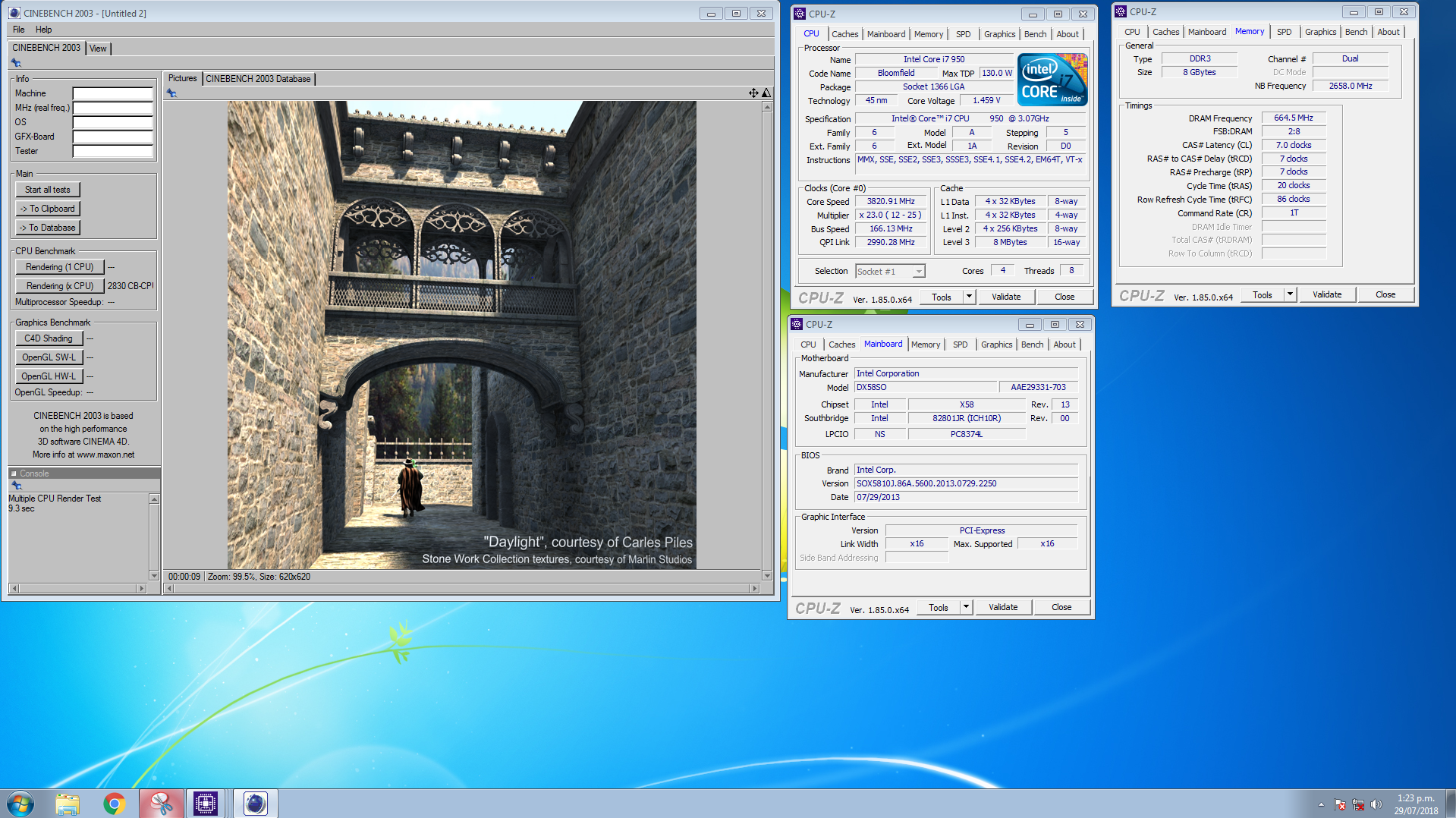This screenshot has height=818, width=1456.
Task: Click CPU-Z Memory window title icon
Action: point(1121,11)
